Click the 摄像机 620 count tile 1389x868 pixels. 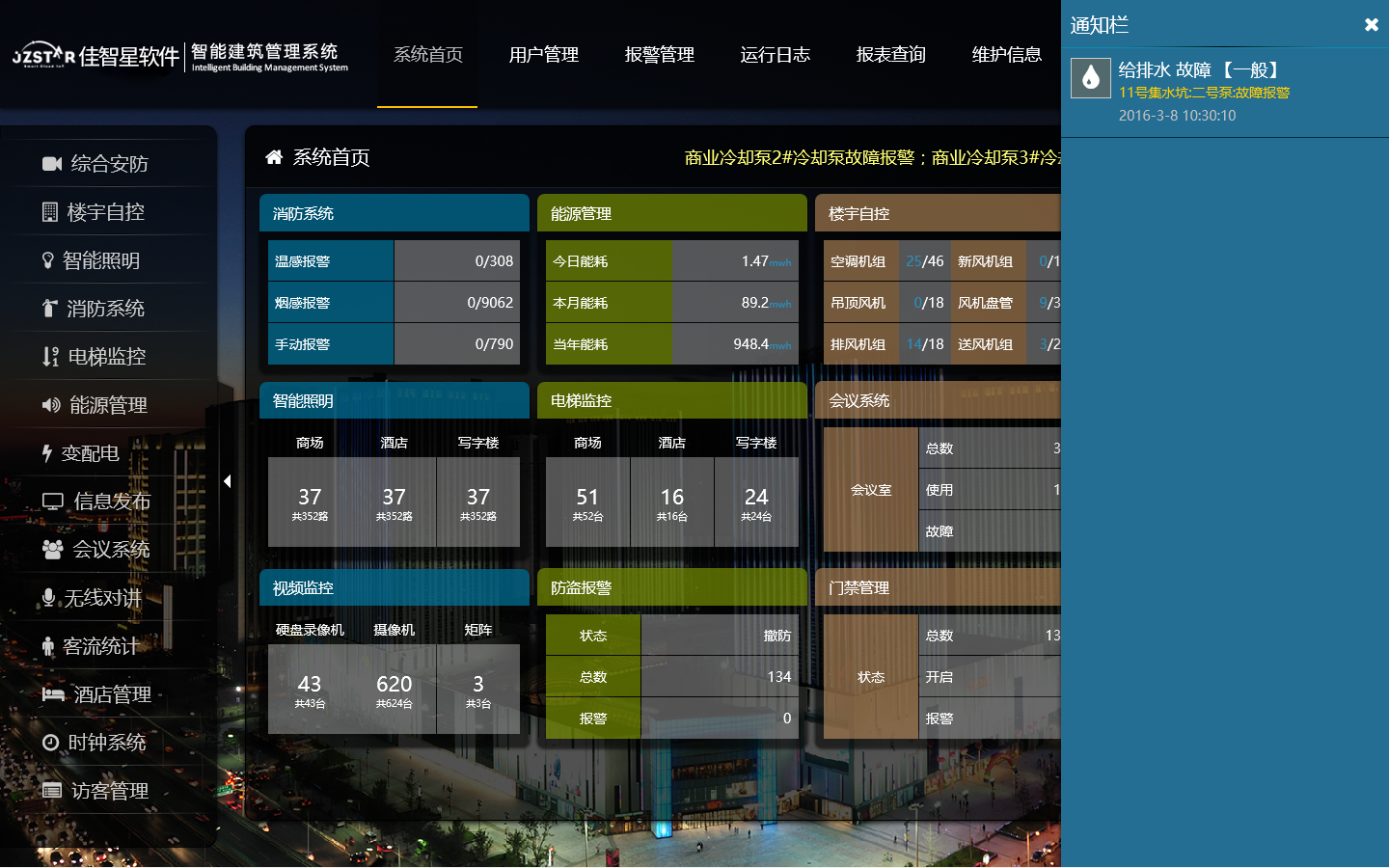tap(394, 690)
